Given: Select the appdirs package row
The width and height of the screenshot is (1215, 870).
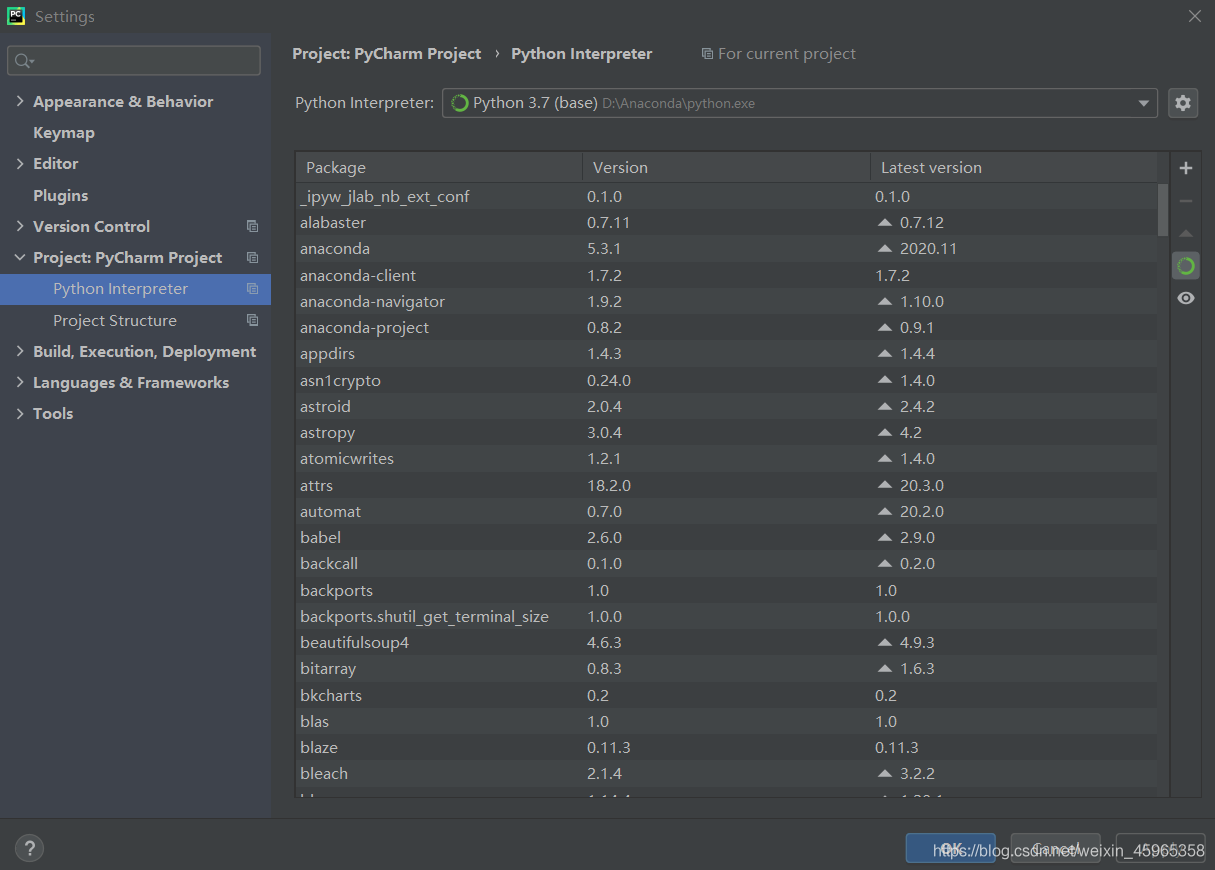Looking at the screenshot, I should [x=726, y=354].
